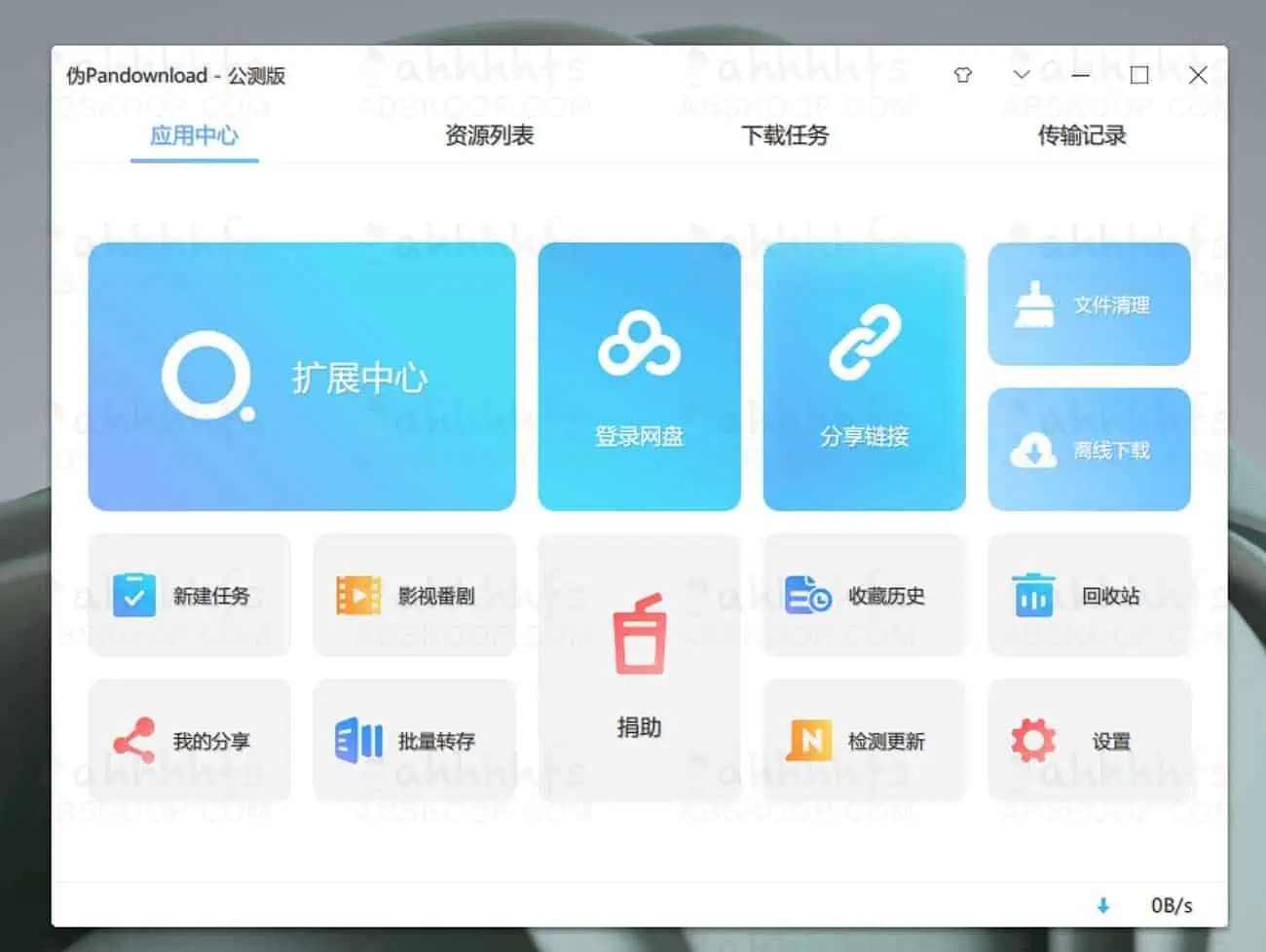Open 批量转存 batch transfer tool
The height and width of the screenshot is (952, 1266).
point(414,741)
